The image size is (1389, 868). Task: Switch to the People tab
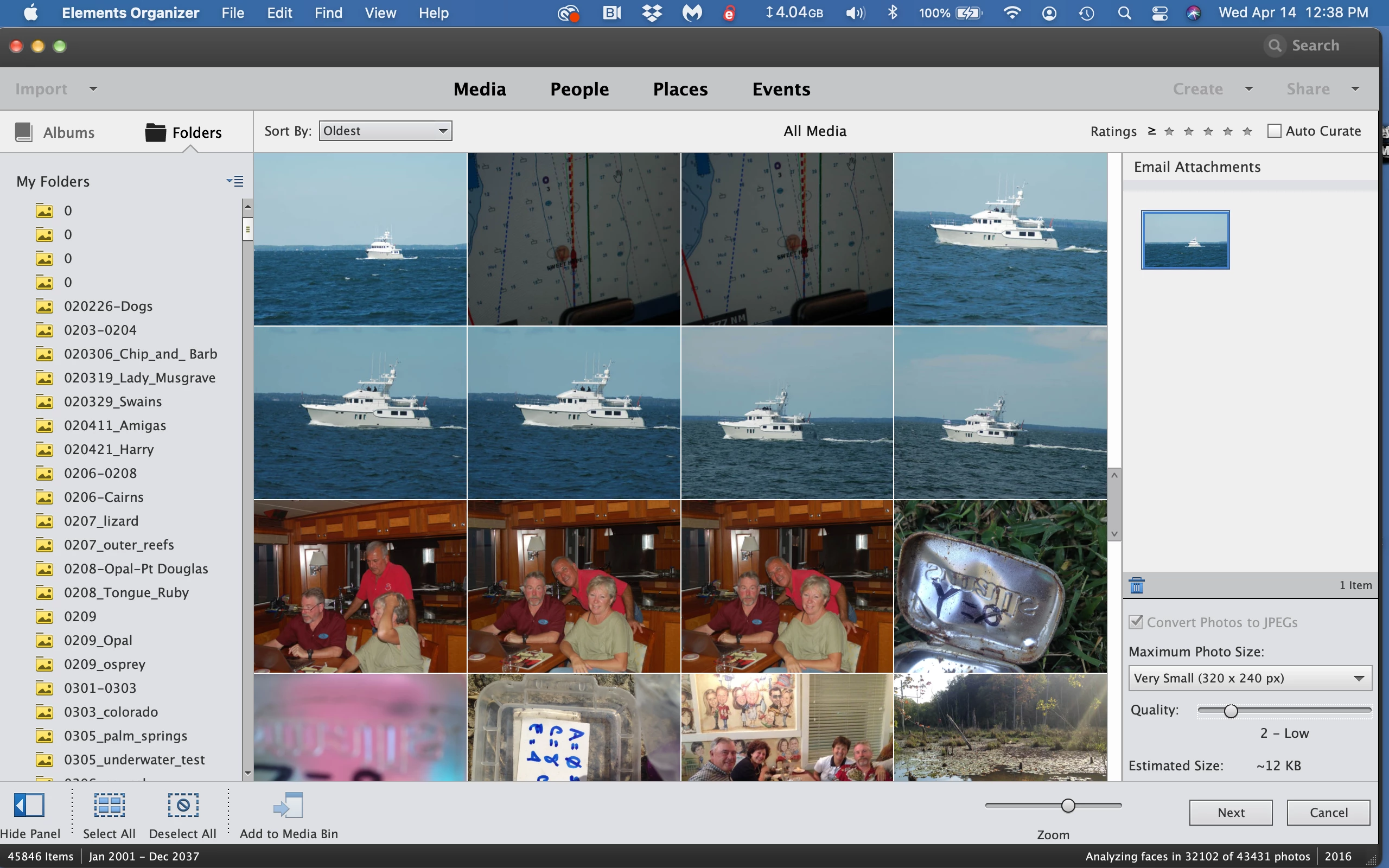(x=579, y=89)
